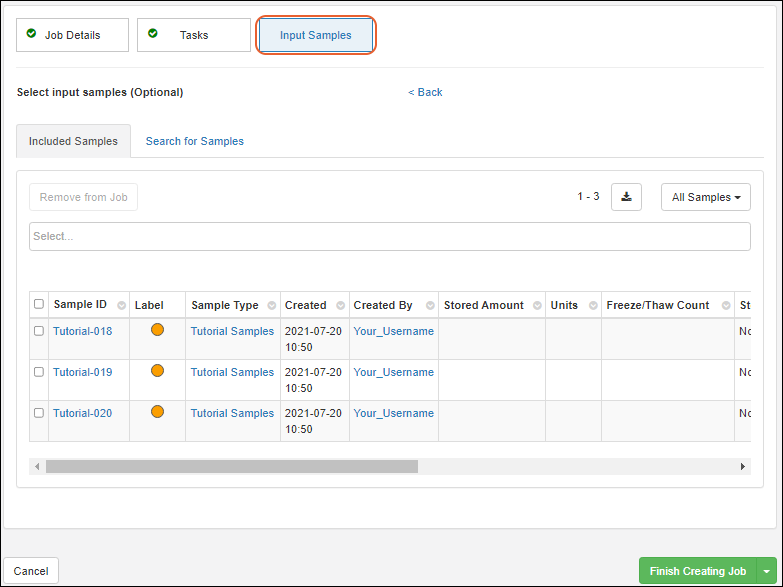This screenshot has width=783, height=587.
Task: Click the download samples icon button
Action: (627, 197)
